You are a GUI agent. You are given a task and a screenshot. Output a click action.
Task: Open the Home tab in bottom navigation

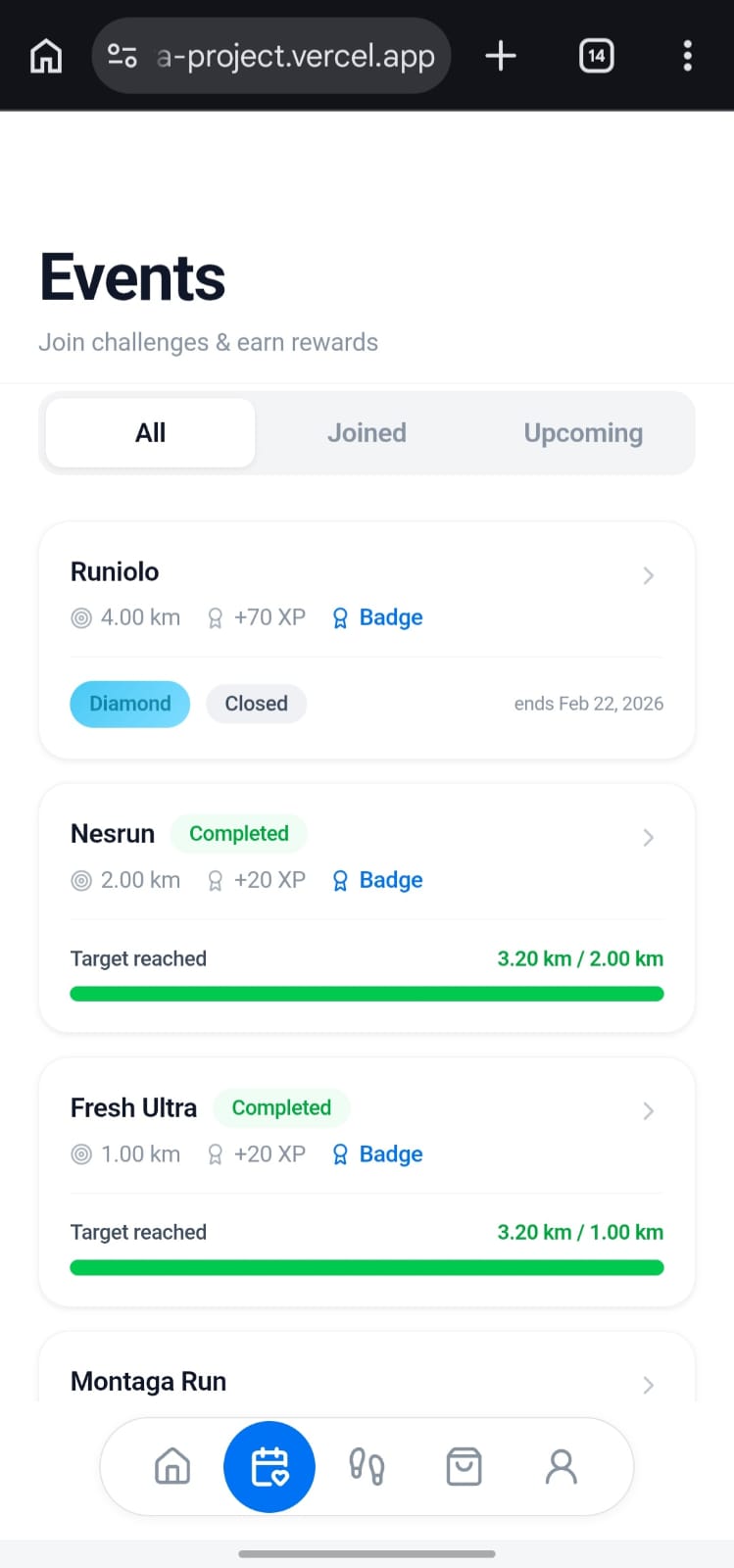click(172, 1466)
